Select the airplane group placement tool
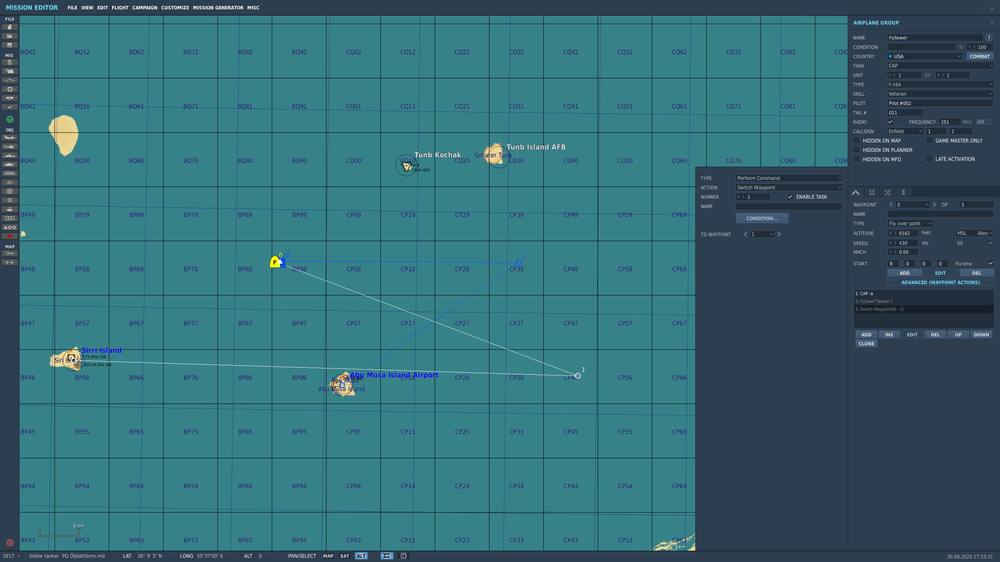 point(10,138)
